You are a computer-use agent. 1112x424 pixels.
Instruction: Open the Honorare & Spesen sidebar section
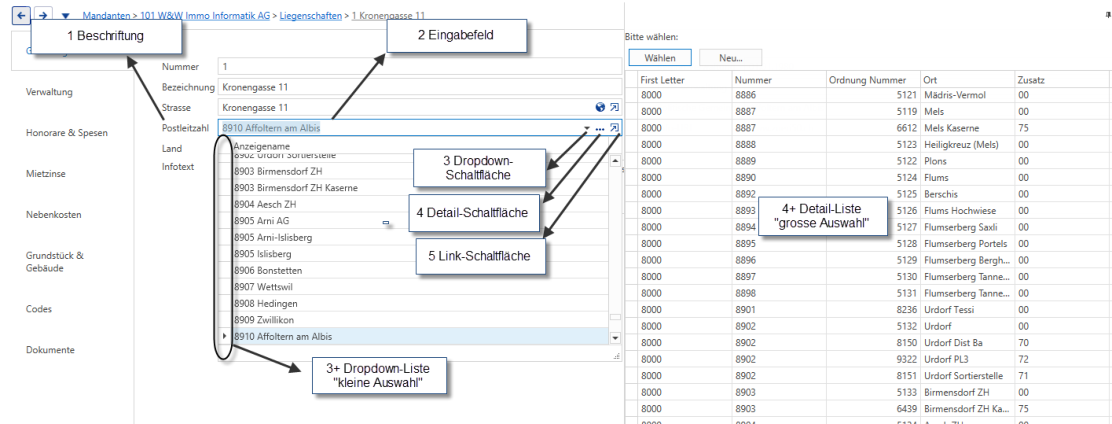67,133
